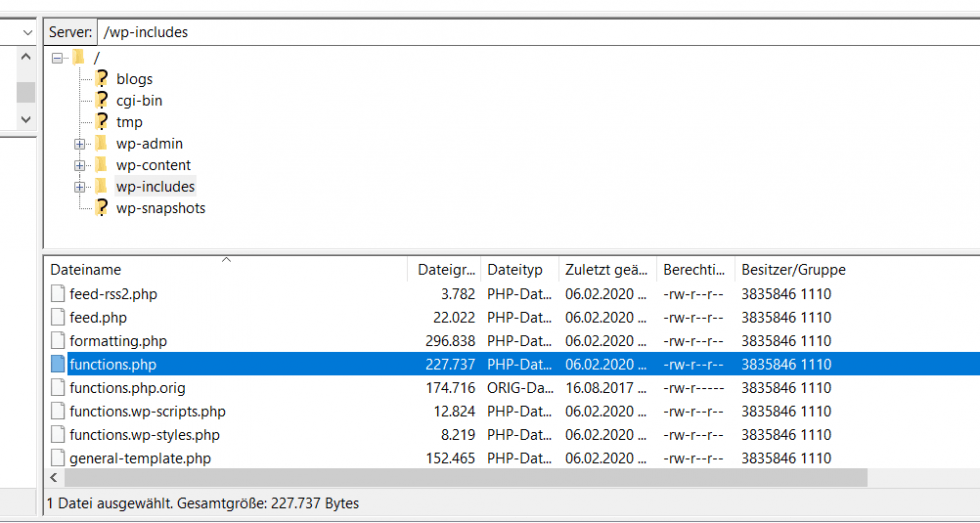Select the cgi-bin folder in tree
980x523 pixels.
pyautogui.click(x=139, y=101)
